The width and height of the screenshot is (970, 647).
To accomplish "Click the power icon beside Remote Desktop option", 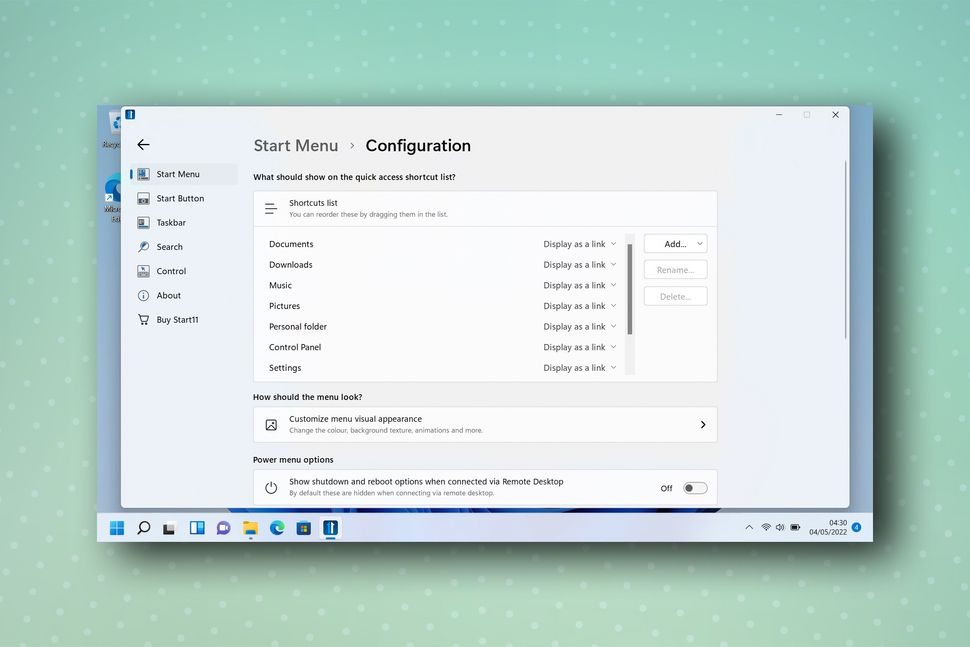I will pos(270,487).
